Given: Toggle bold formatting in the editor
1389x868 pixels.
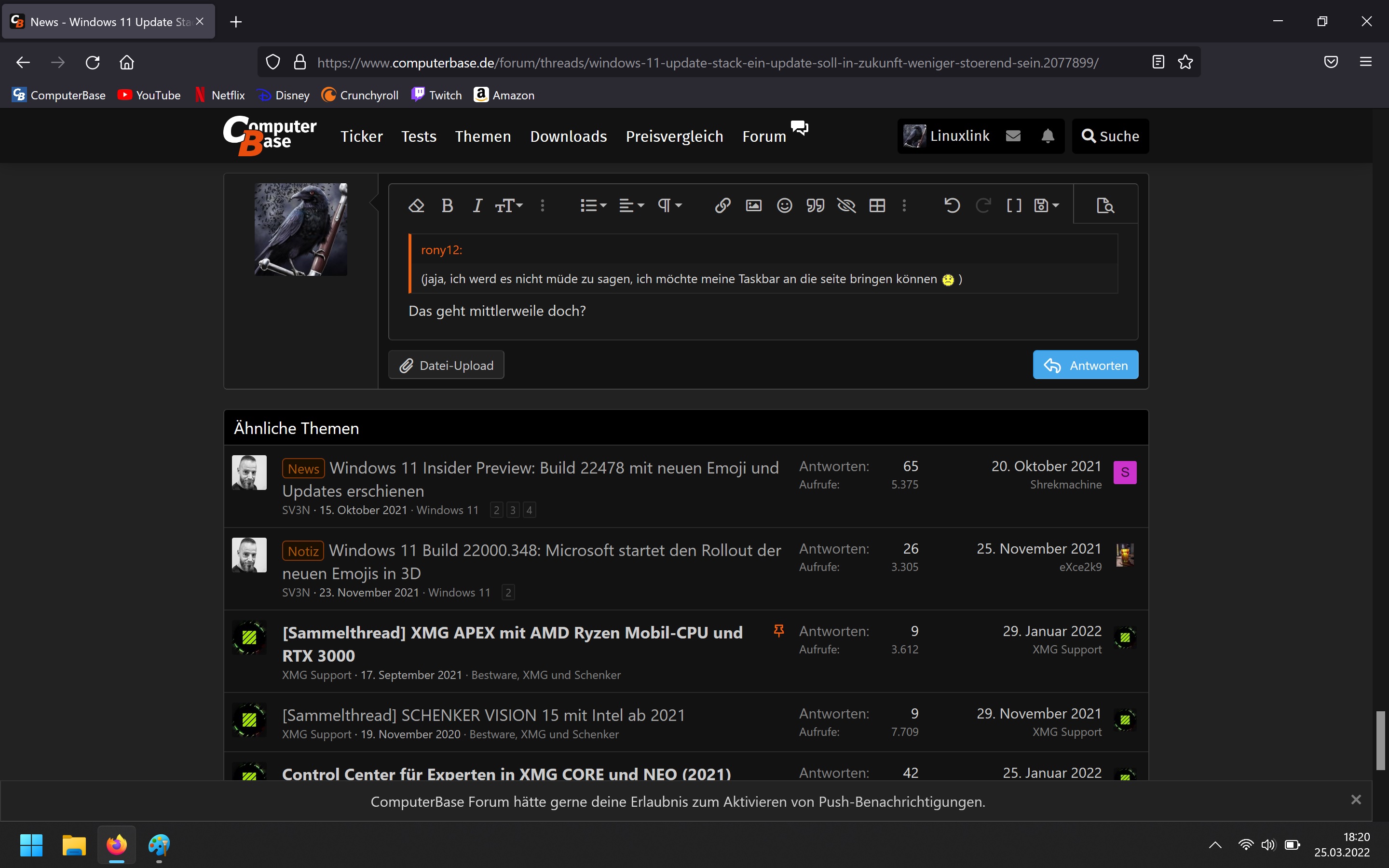Looking at the screenshot, I should [447, 205].
